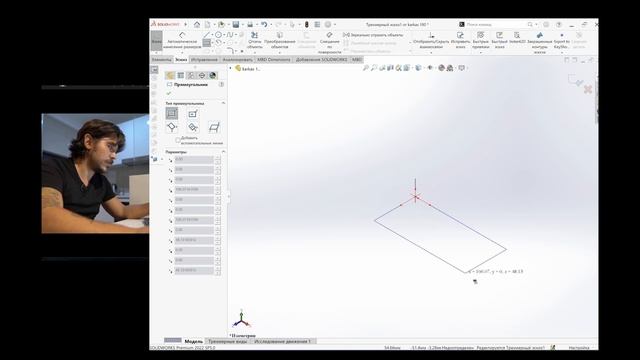Open help for the Rectangle PropertyManager
The image size is (640, 360).
[221, 84]
